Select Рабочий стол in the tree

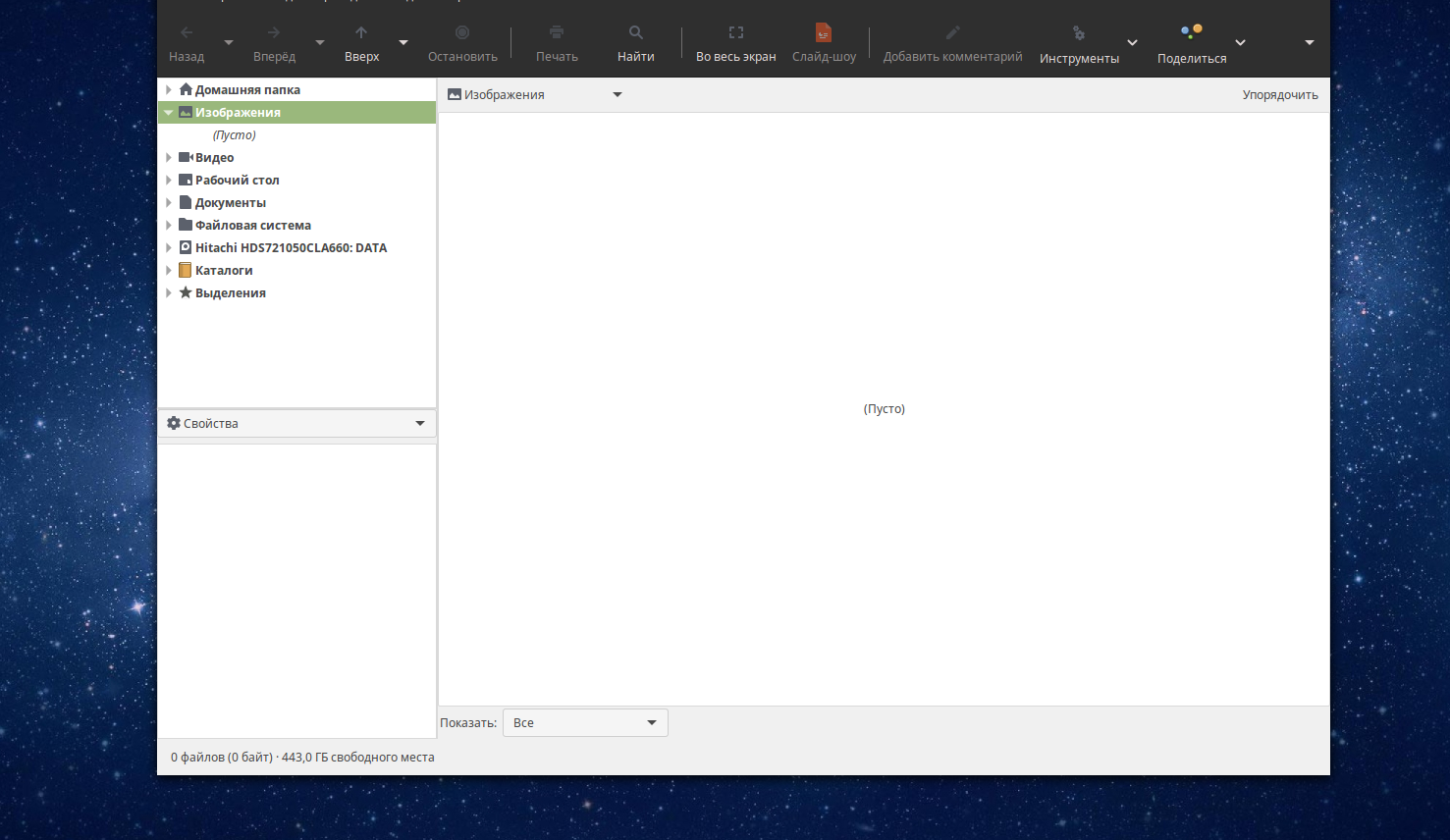[x=237, y=180]
